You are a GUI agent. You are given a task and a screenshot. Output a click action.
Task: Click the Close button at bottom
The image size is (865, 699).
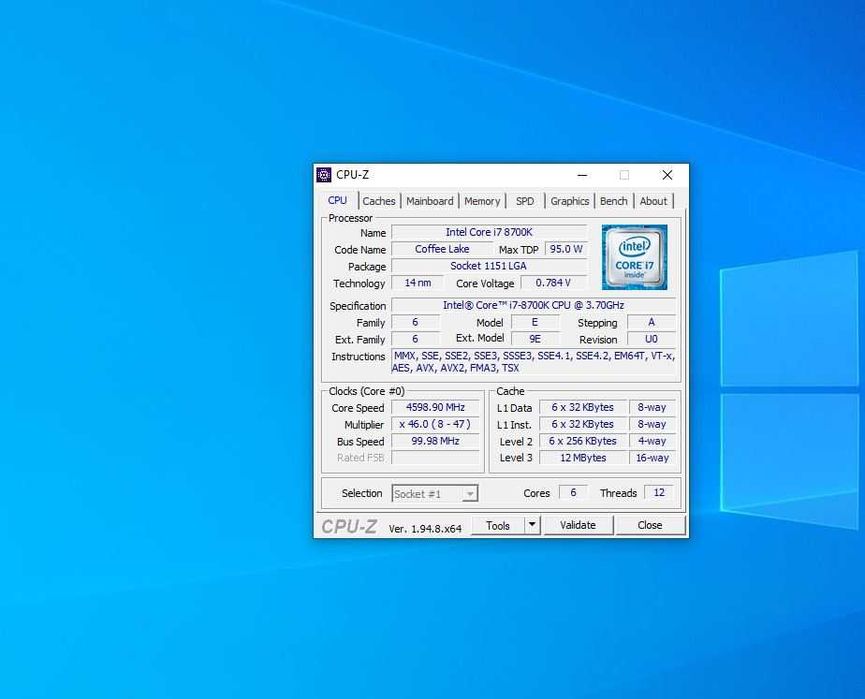click(x=650, y=525)
